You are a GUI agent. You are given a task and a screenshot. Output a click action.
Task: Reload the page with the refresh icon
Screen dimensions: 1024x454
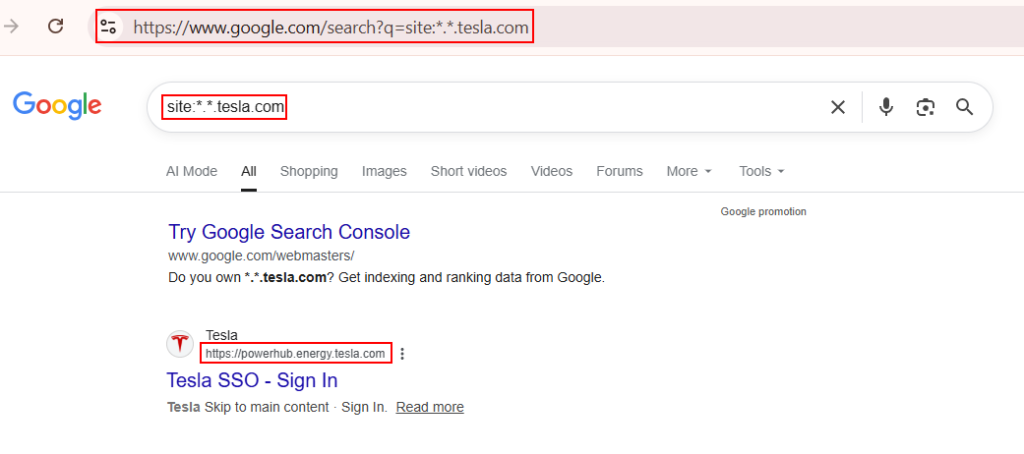tap(56, 27)
